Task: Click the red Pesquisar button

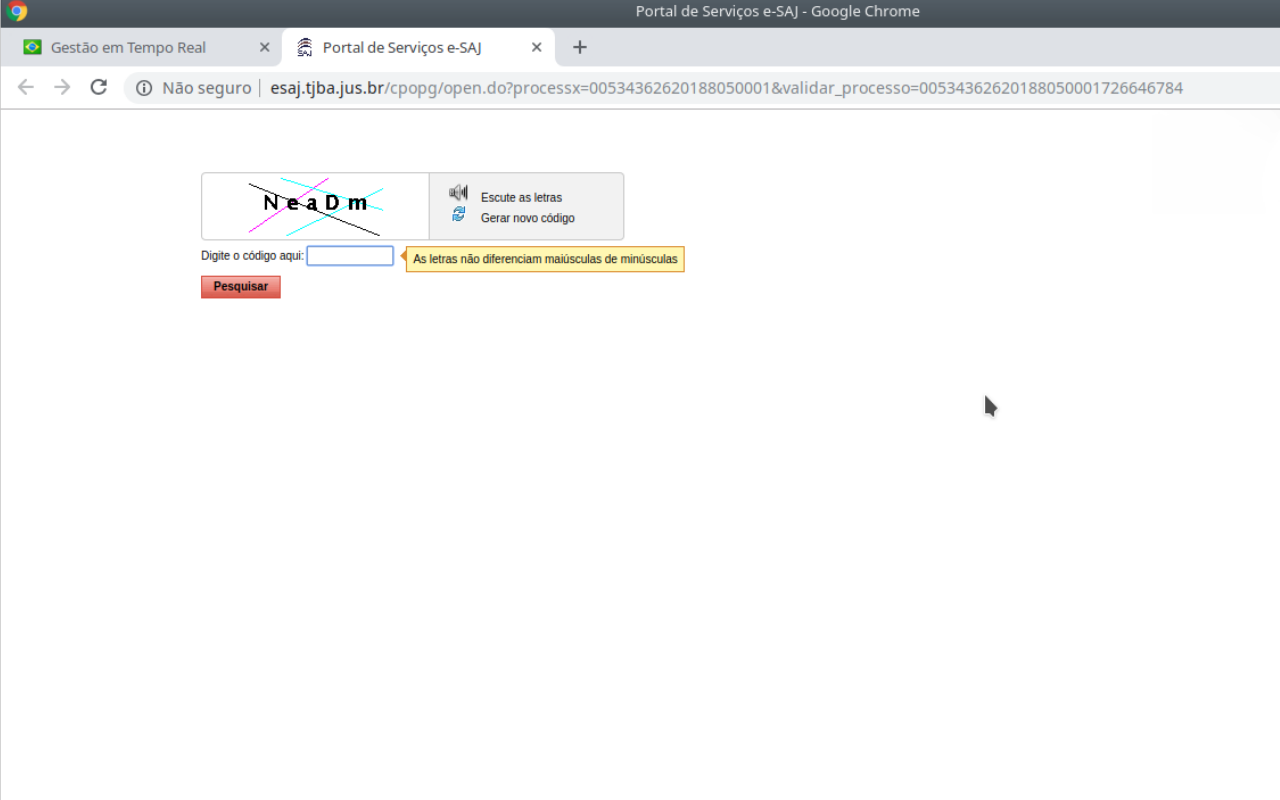Action: (241, 287)
